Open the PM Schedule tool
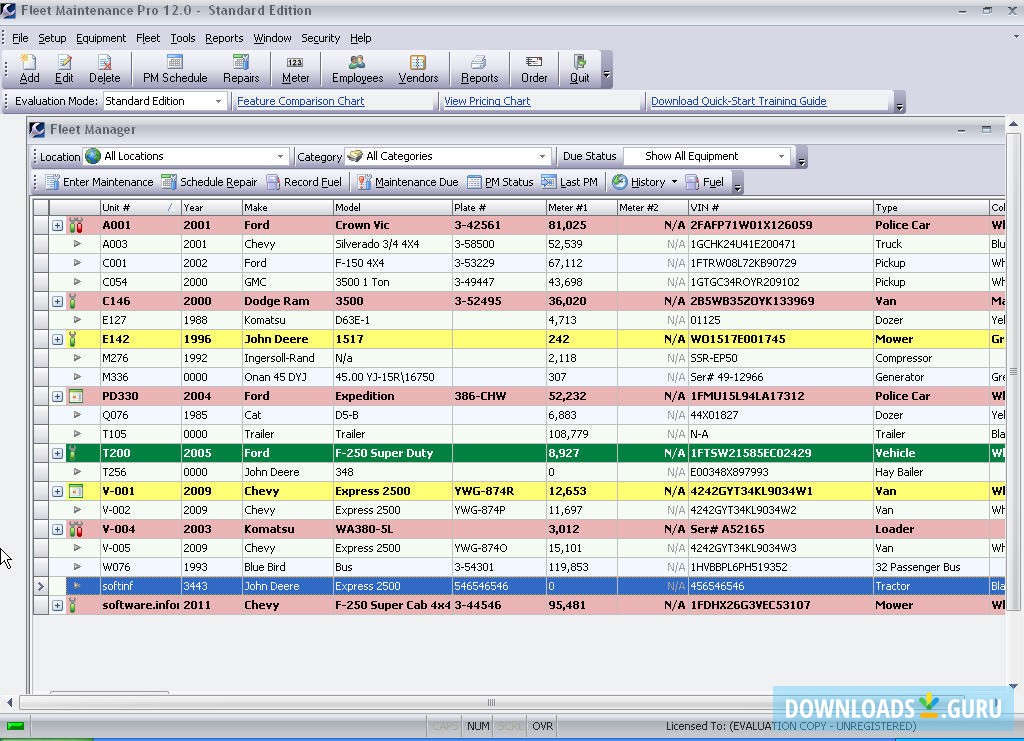1024x741 pixels. point(175,68)
